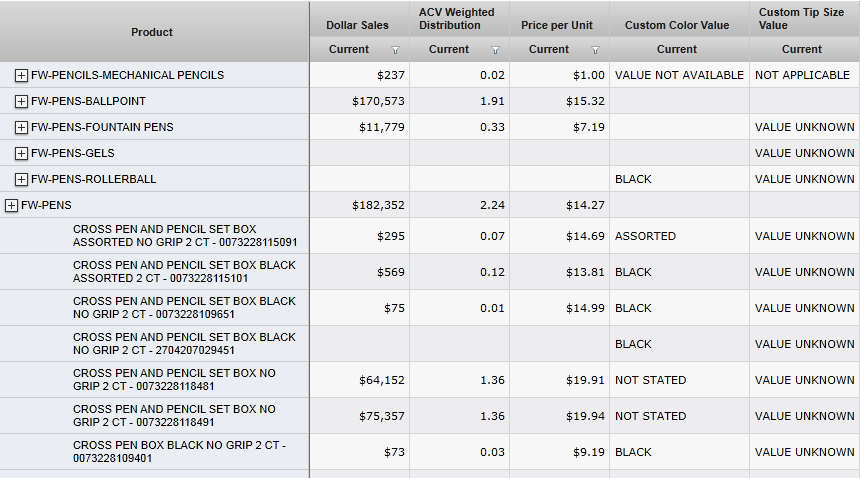Click the Dollar Sales column header

coord(357,24)
